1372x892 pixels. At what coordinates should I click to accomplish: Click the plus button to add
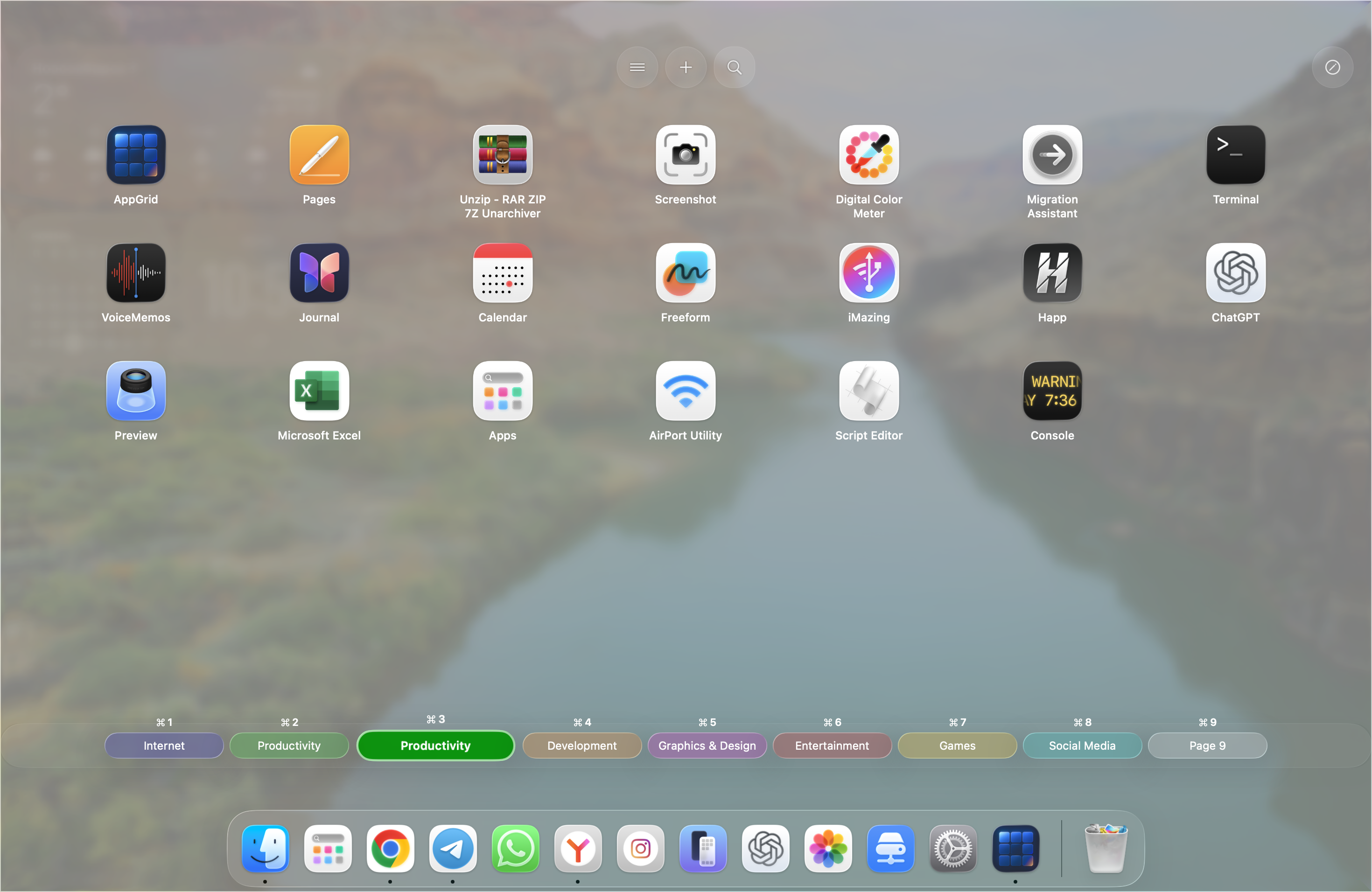[686, 67]
